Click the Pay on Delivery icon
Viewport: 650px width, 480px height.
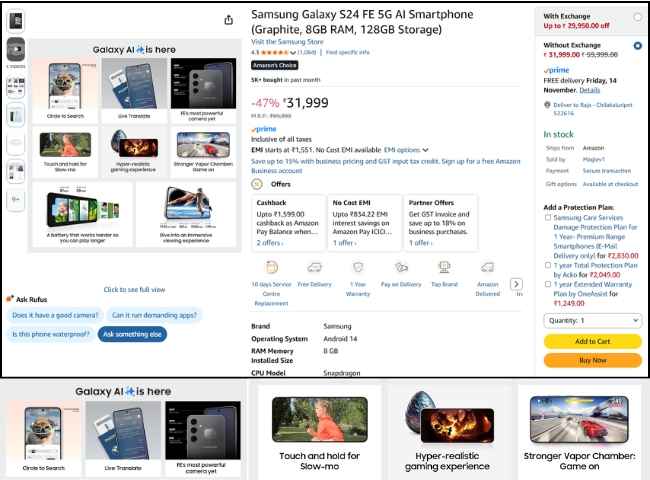point(401,267)
